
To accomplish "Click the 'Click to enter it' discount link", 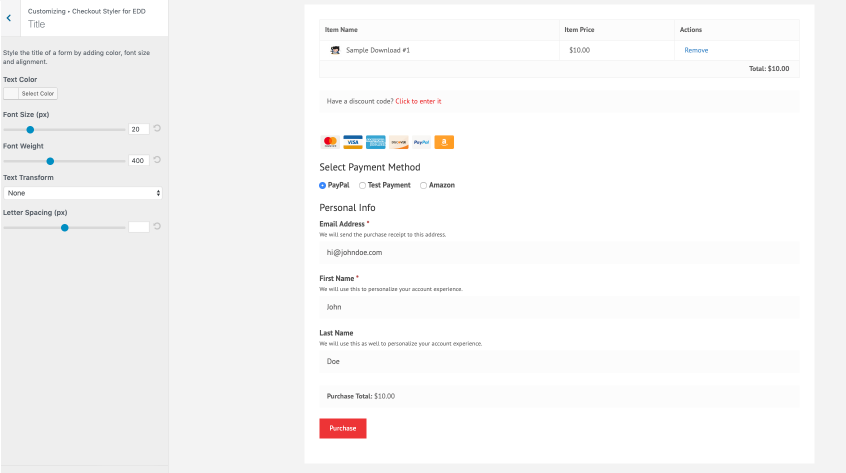I will click(418, 101).
